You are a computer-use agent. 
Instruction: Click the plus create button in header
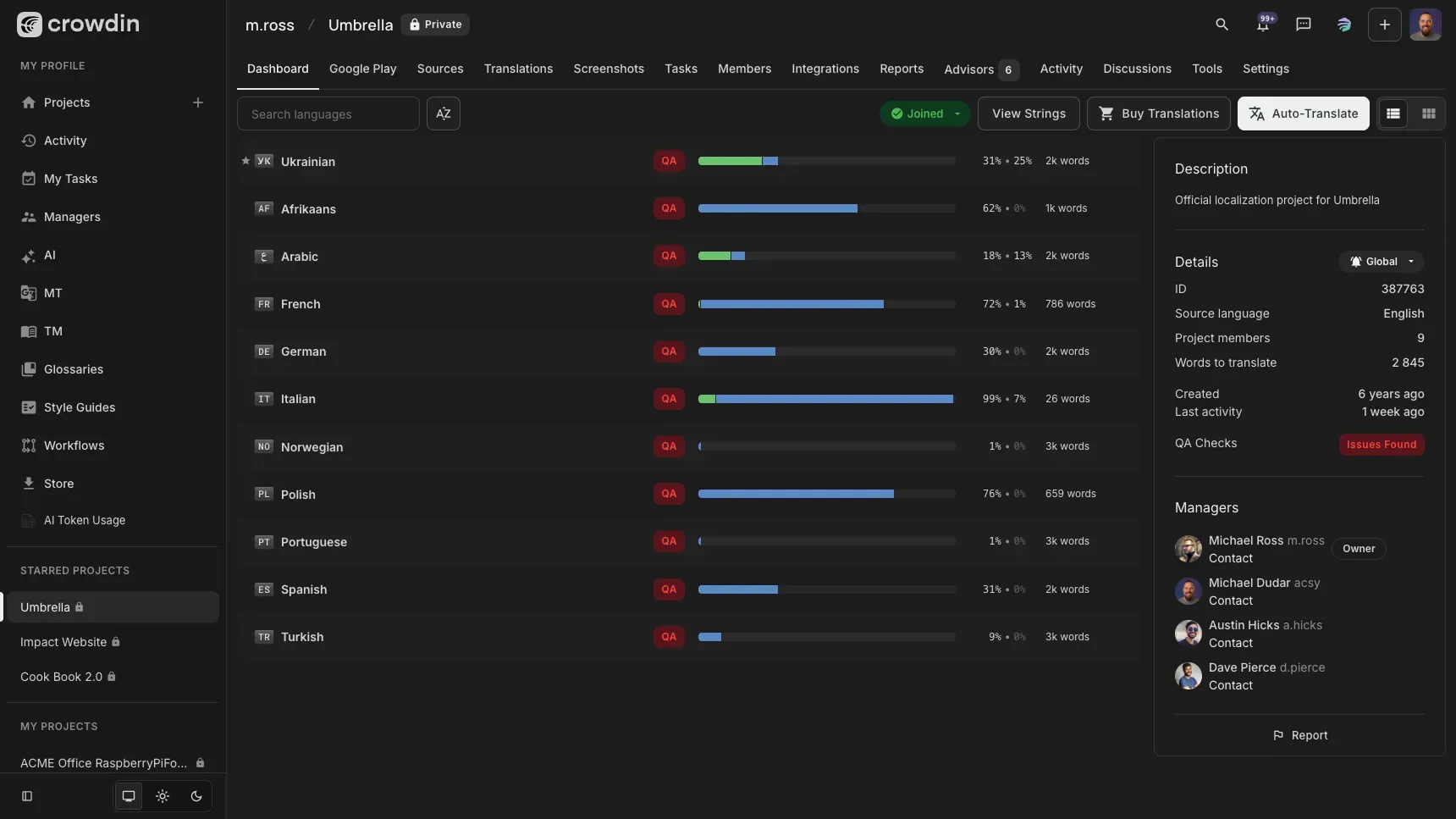(x=1385, y=25)
